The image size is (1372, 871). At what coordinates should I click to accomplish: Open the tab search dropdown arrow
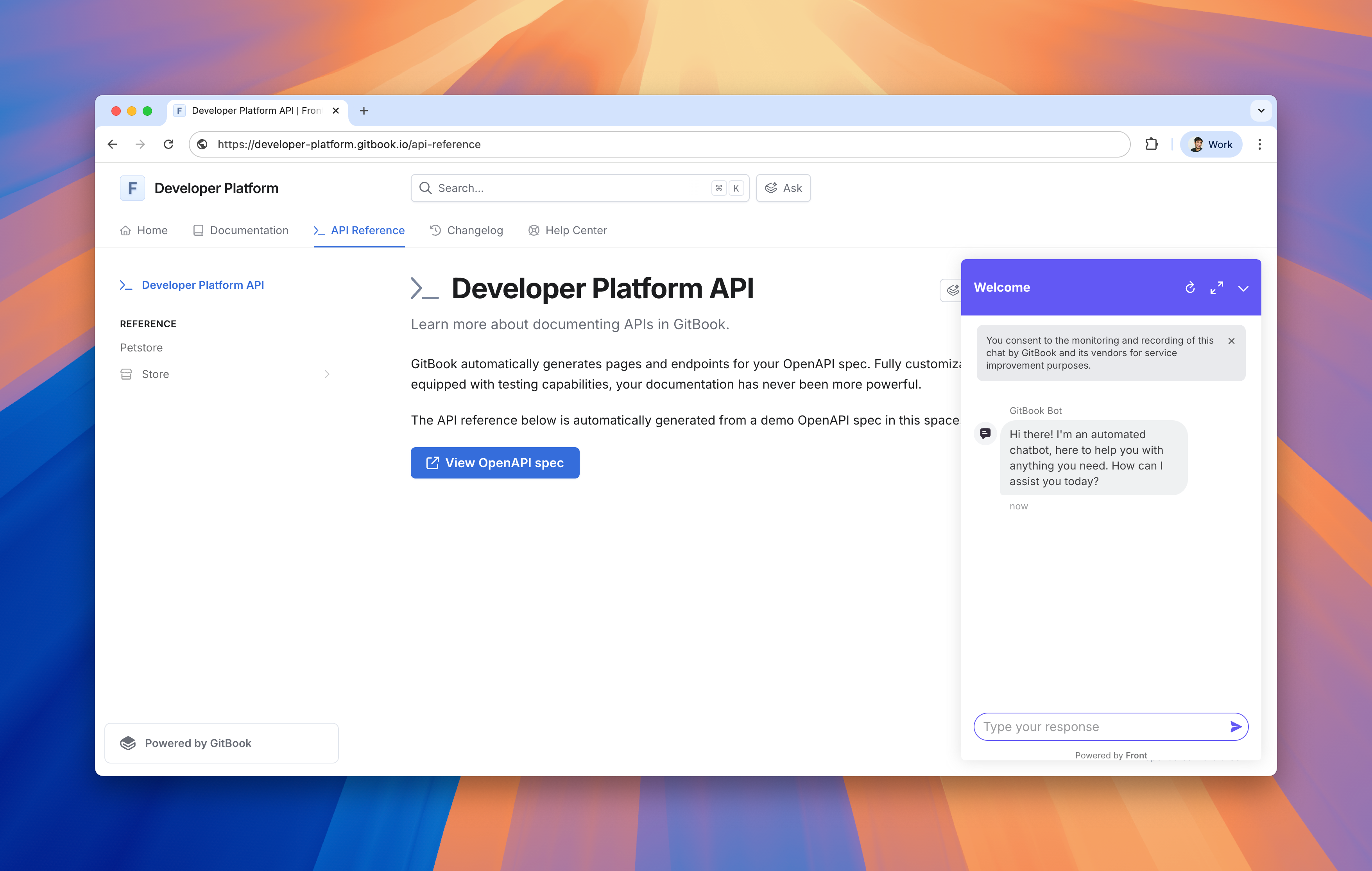click(1261, 111)
